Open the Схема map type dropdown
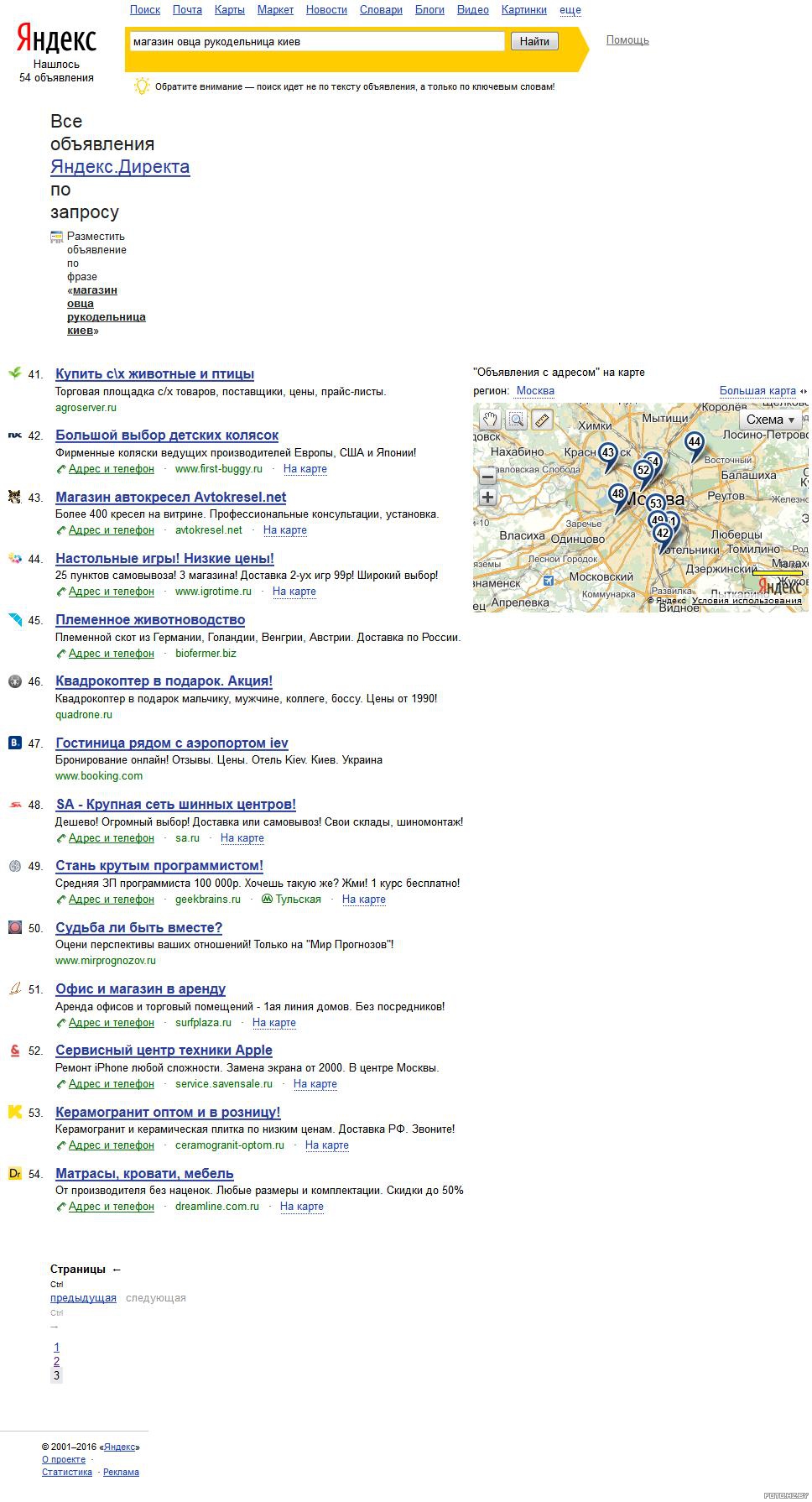This screenshot has height=1502, width=812. (770, 420)
